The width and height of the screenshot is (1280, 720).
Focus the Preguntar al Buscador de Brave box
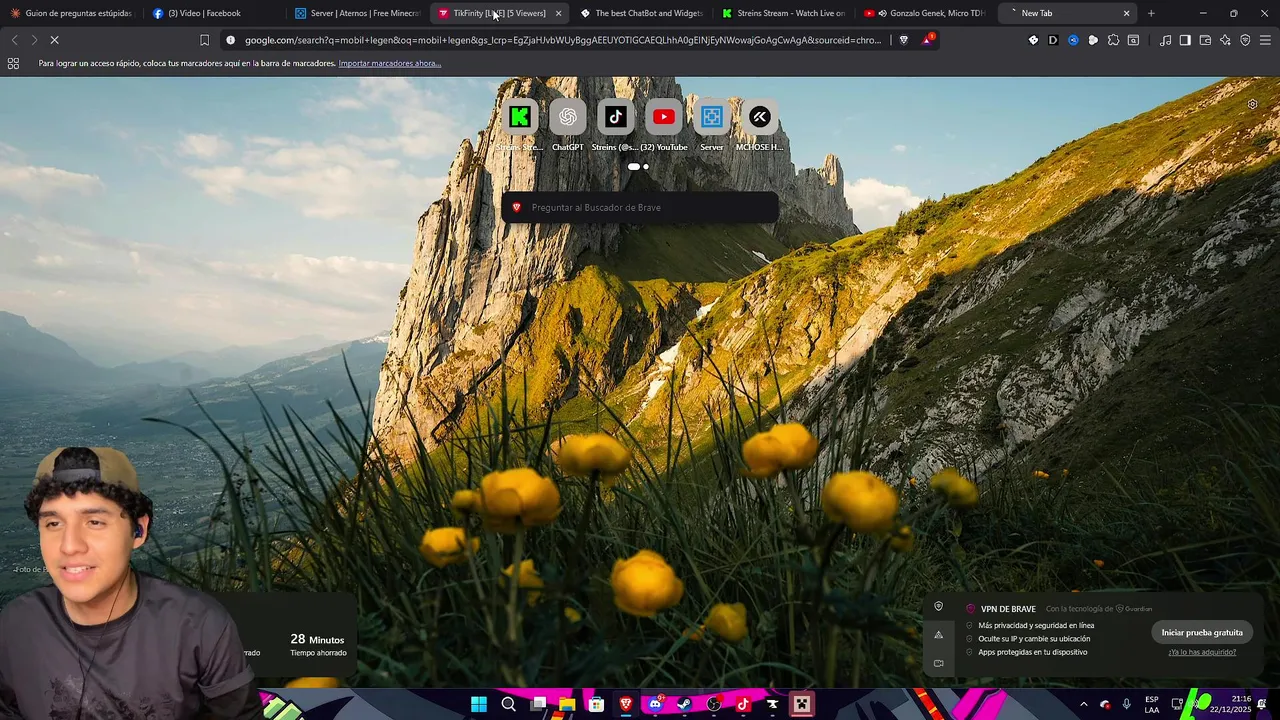640,207
